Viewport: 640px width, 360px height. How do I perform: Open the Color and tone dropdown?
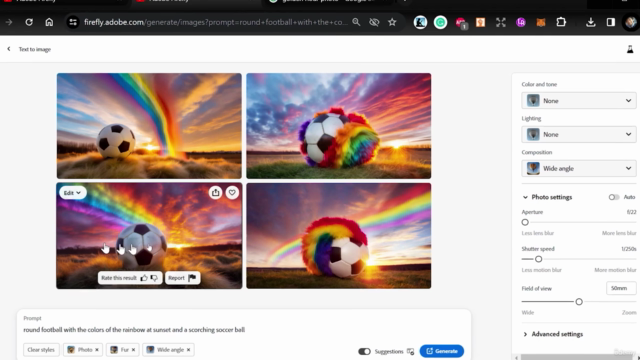click(x=578, y=100)
